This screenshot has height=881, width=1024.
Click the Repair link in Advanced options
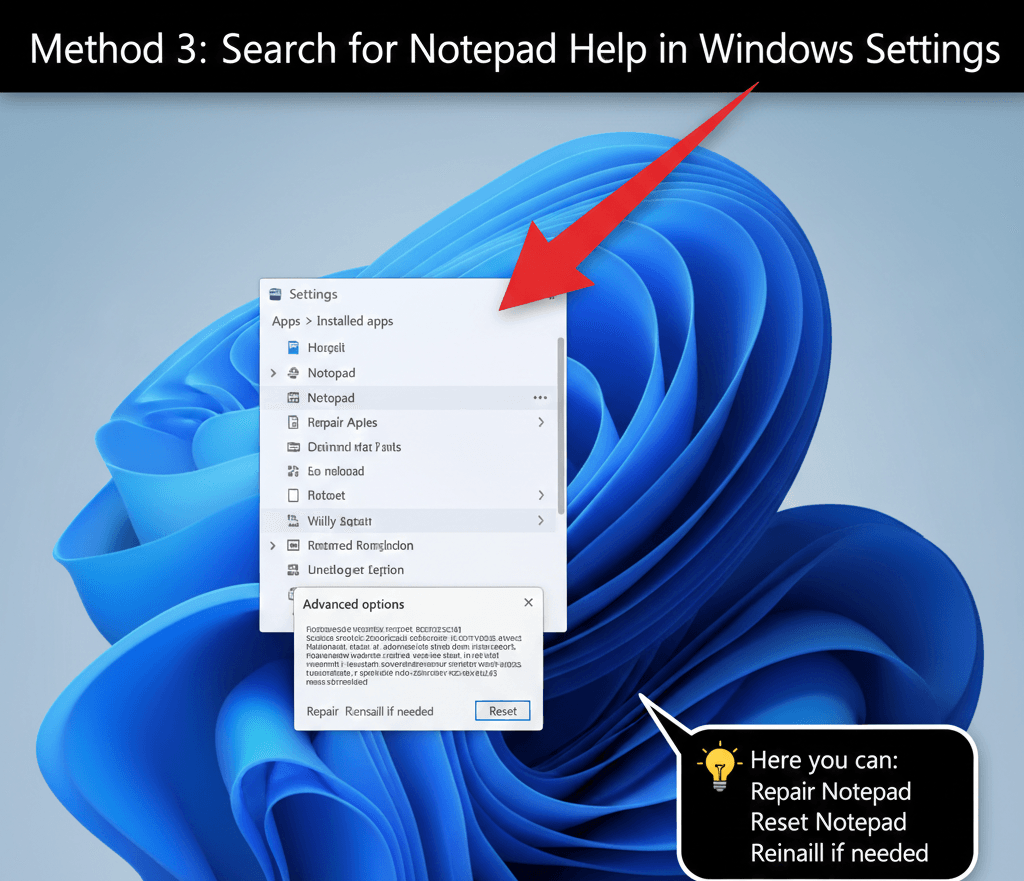coord(322,711)
